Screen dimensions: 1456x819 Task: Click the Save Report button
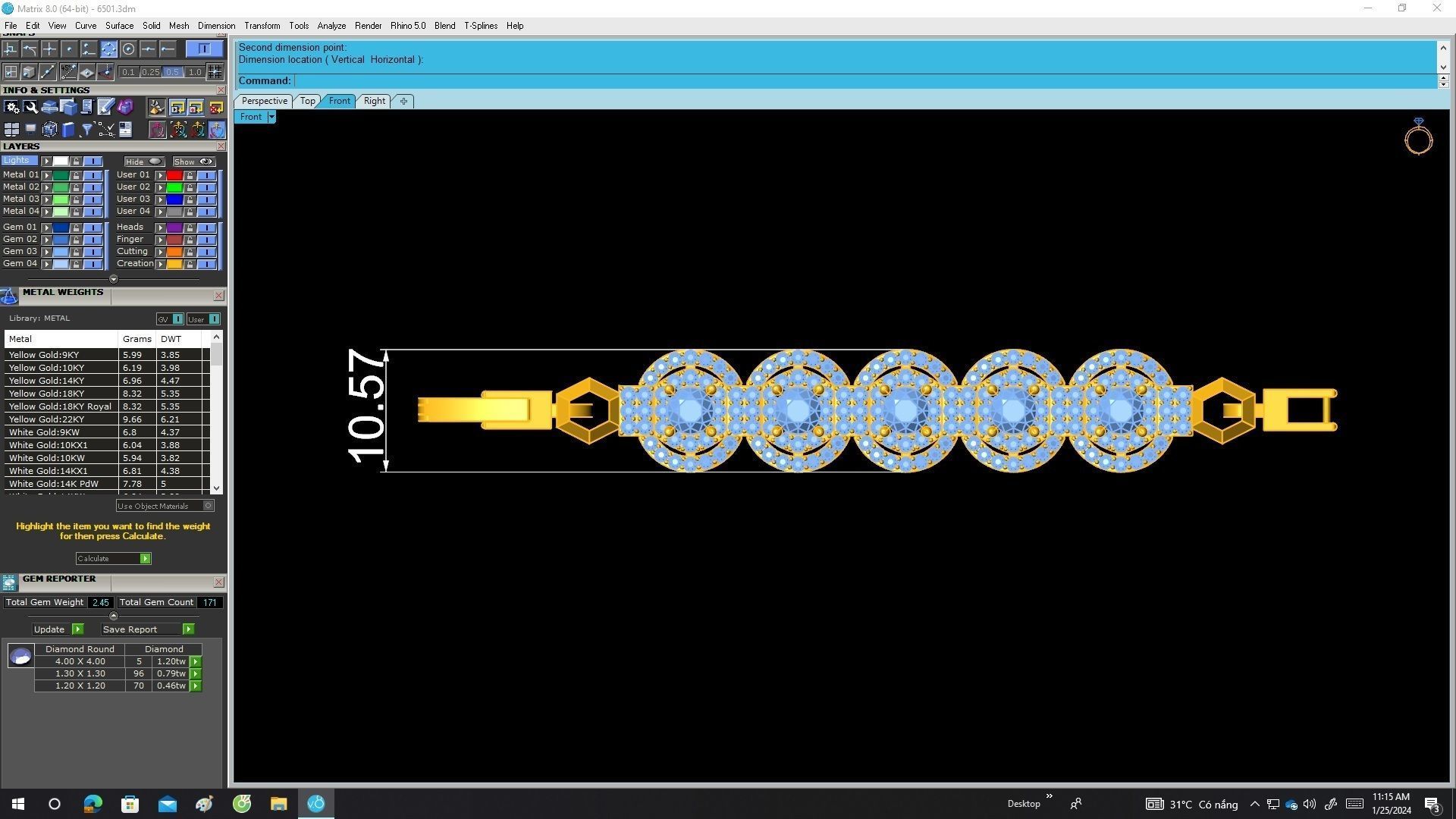pyautogui.click(x=148, y=629)
